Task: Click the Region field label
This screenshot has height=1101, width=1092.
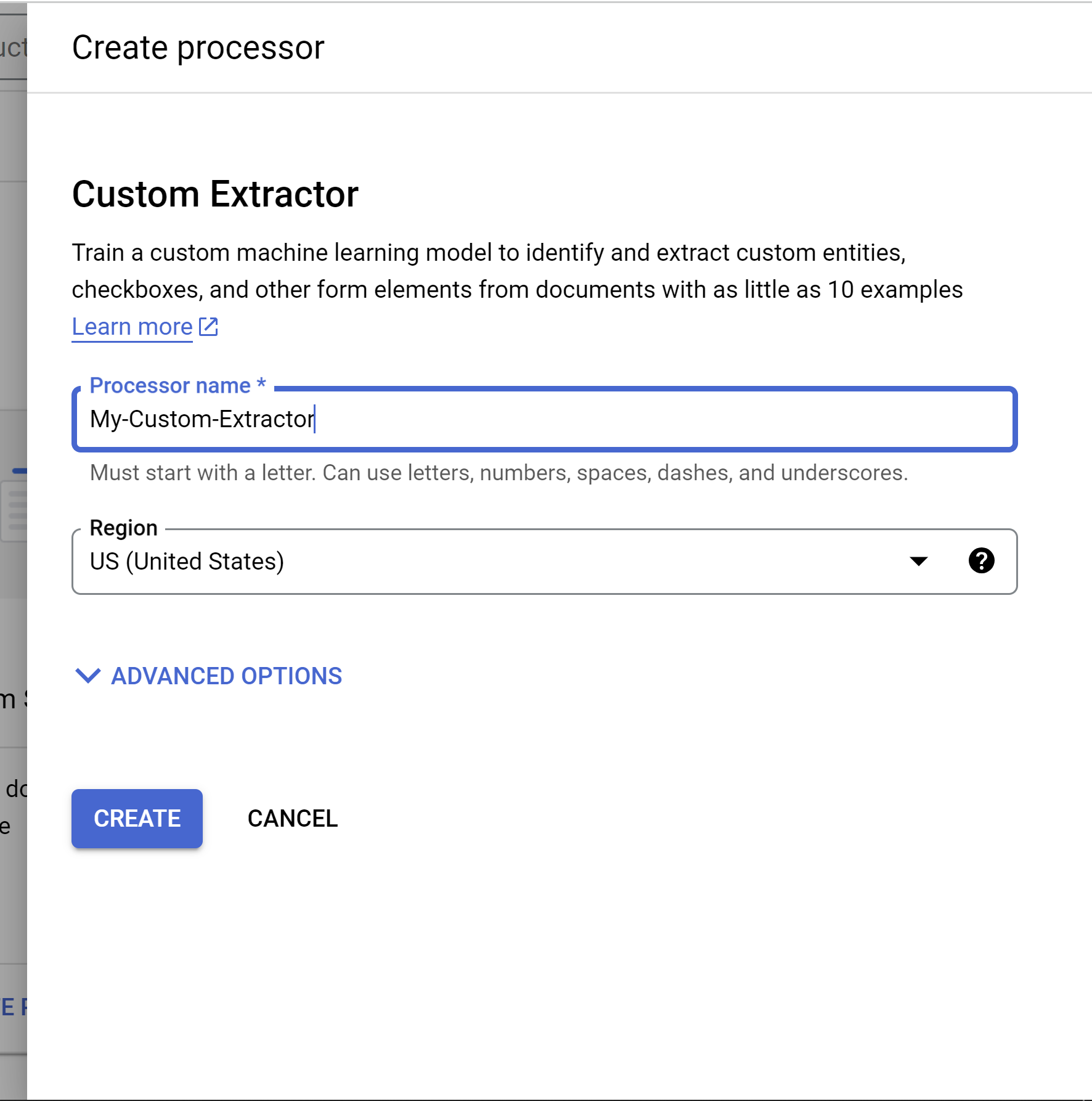Action: 124,528
